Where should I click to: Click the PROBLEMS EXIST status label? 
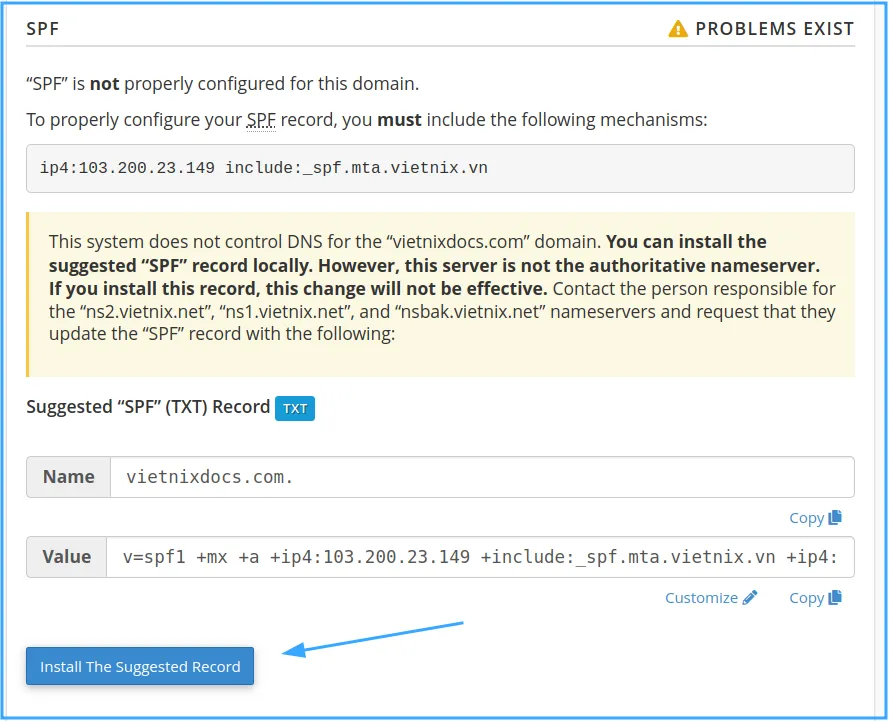(774, 29)
